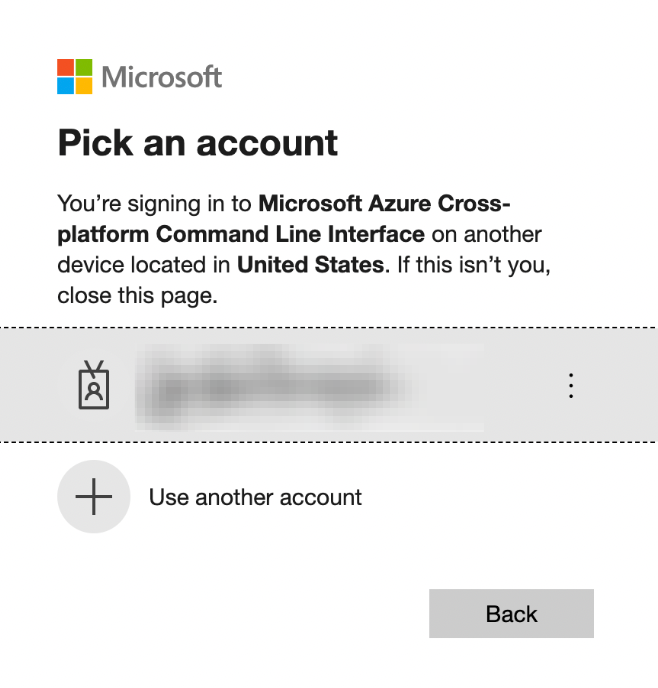658x688 pixels.
Task: Click "platform Command Line Interface" text
Action: pos(241,234)
